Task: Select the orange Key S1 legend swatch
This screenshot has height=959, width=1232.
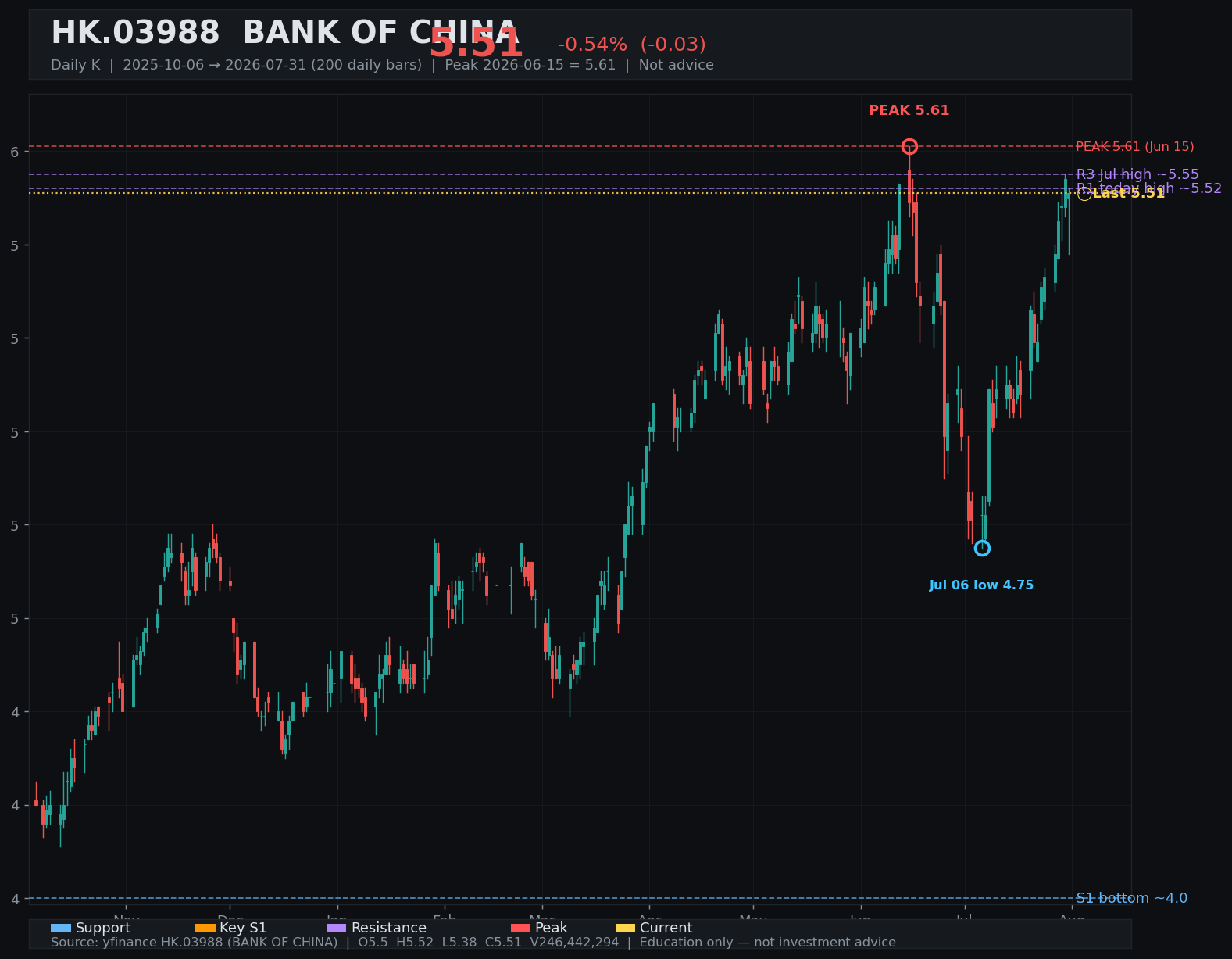Action: tap(205, 928)
